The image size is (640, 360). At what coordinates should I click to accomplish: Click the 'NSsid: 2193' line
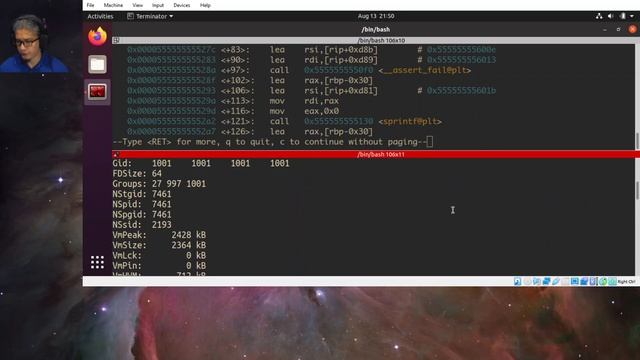pos(142,224)
